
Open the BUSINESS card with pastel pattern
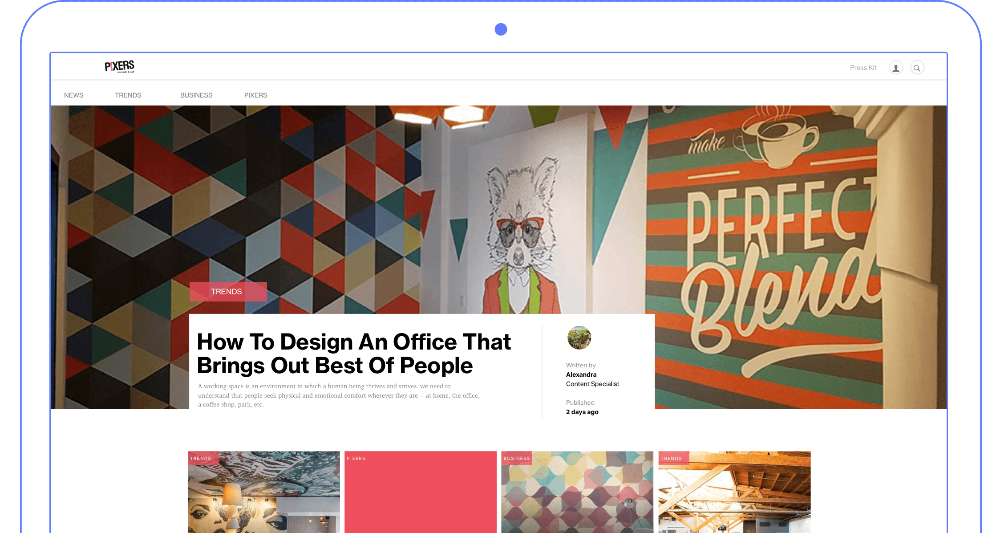(x=577, y=492)
